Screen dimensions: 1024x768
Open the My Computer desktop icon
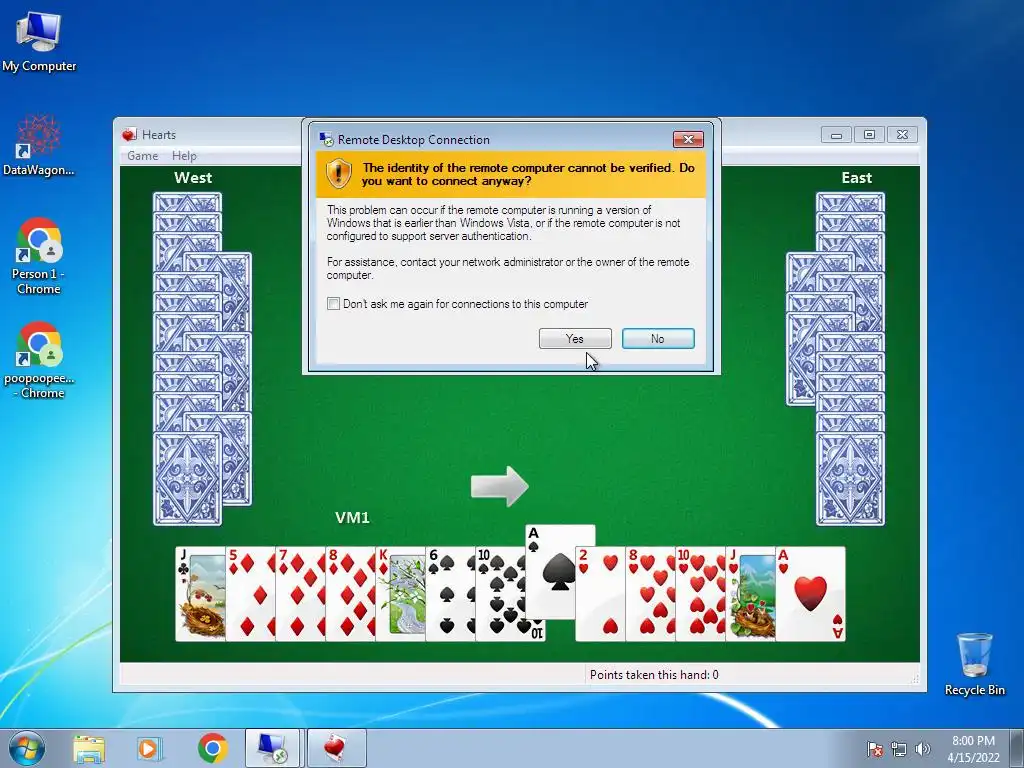pos(39,42)
